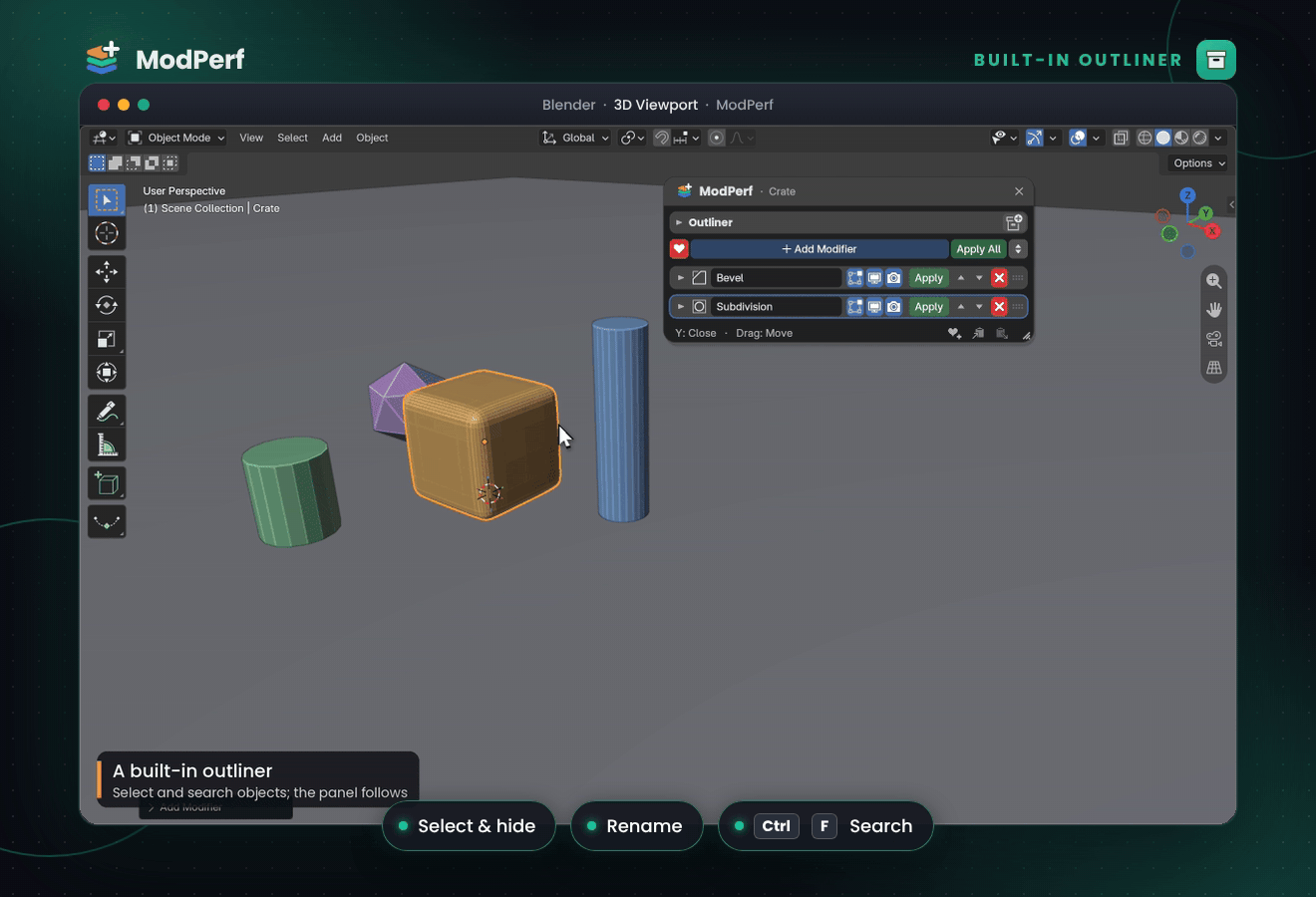The width and height of the screenshot is (1316, 897).
Task: Click the Add Modifier button
Action: tap(820, 249)
